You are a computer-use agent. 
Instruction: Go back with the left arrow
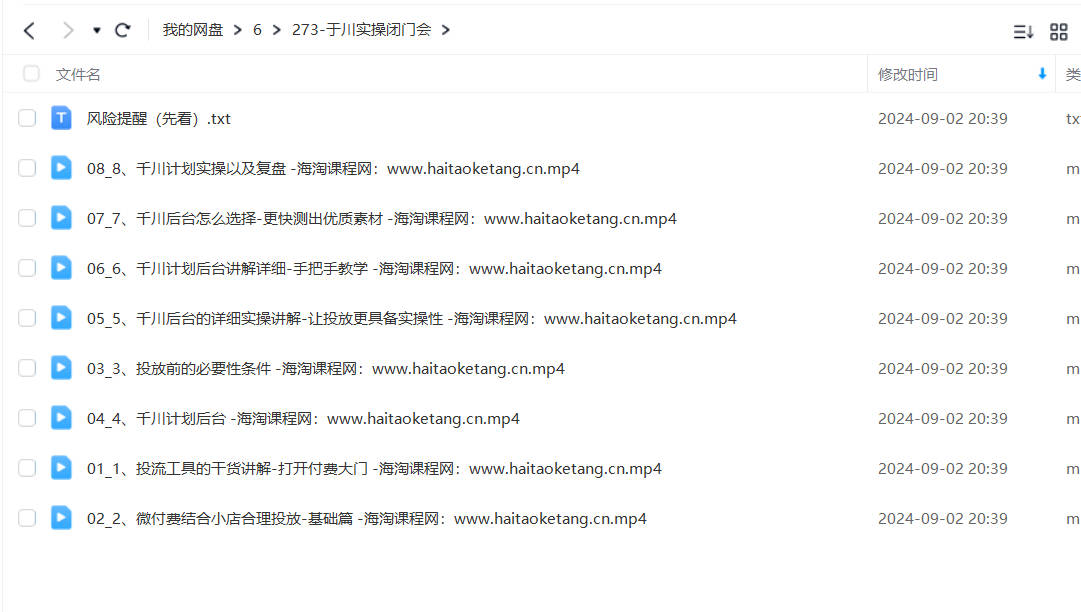pyautogui.click(x=29, y=30)
